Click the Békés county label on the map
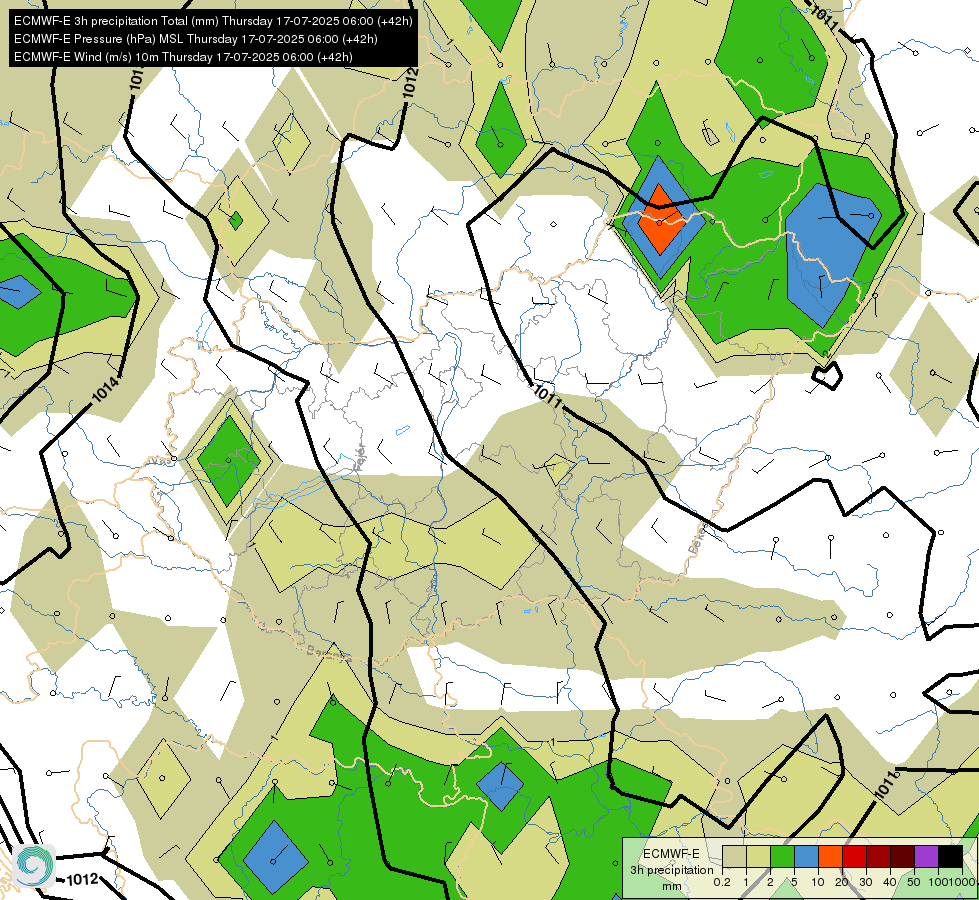Screen dimensions: 979x900 pos(697,539)
